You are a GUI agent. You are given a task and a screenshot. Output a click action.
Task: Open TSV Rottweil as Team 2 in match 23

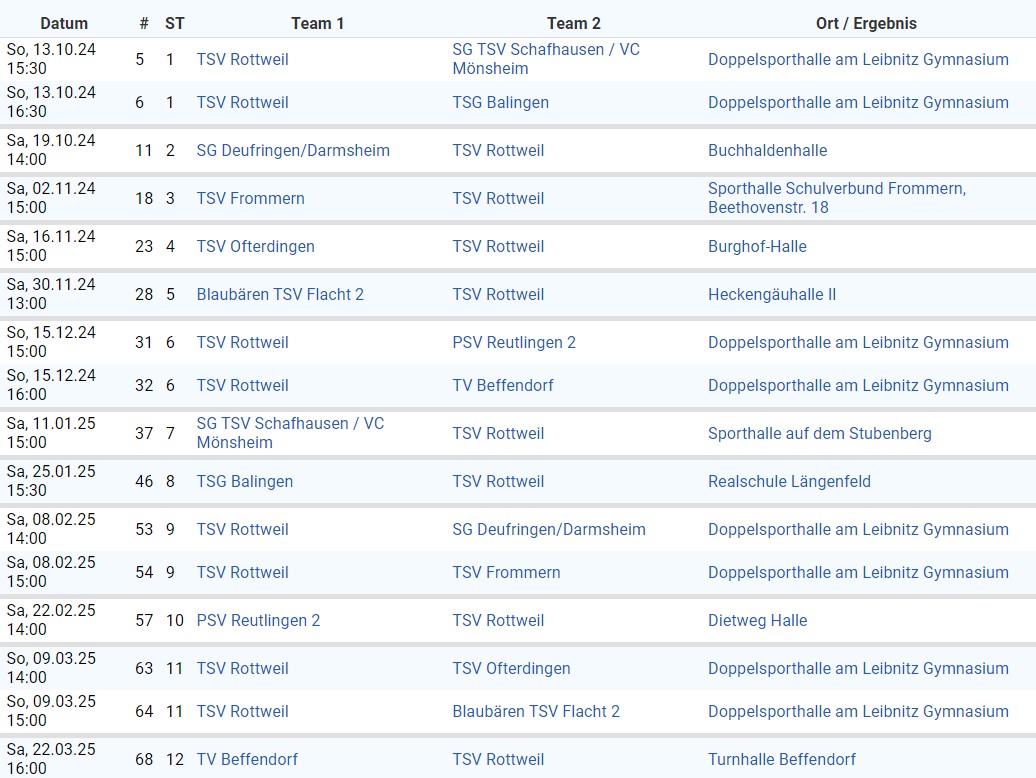coord(498,247)
